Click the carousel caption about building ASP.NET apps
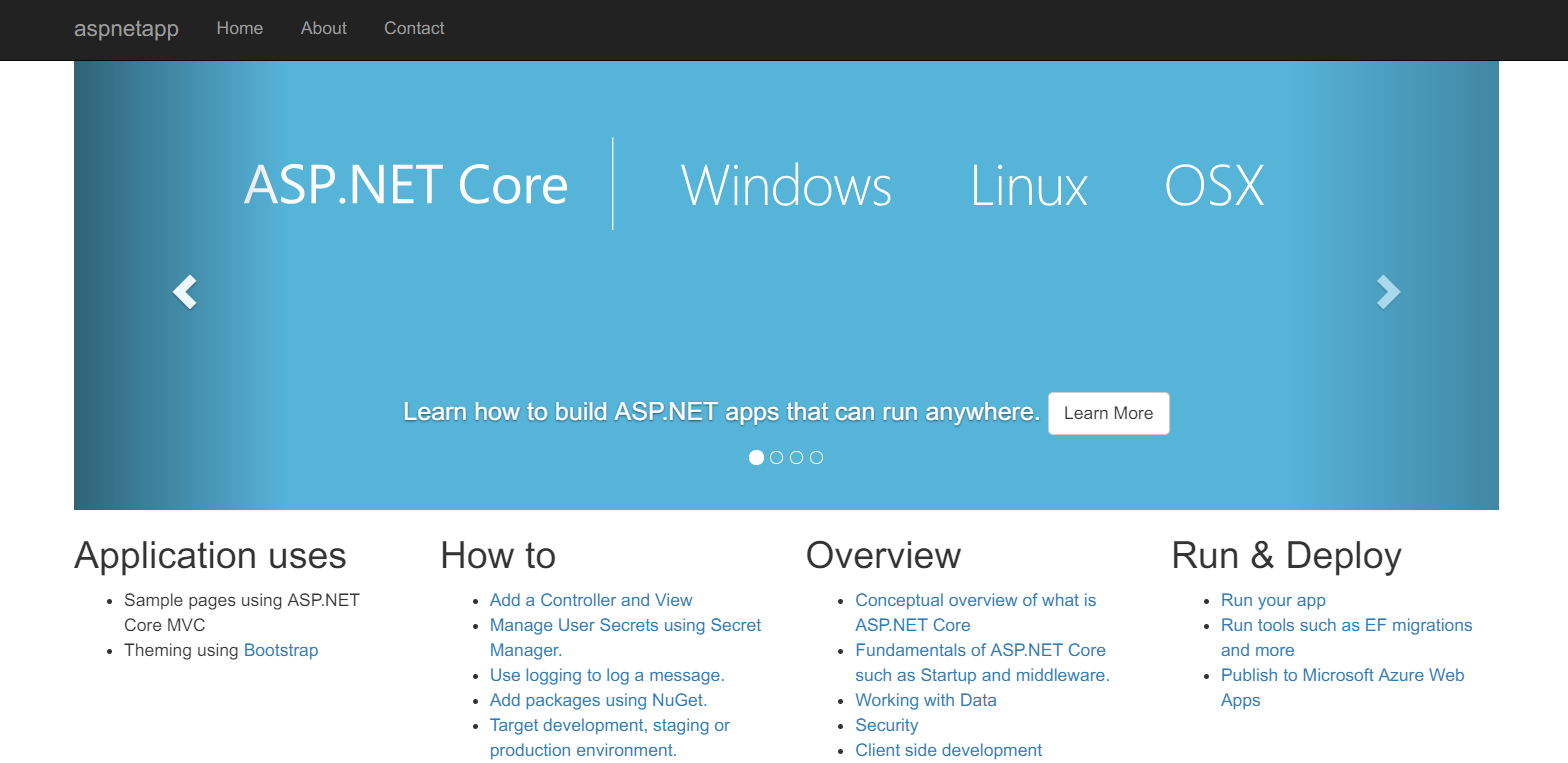The width and height of the screenshot is (1568, 763). tap(722, 412)
